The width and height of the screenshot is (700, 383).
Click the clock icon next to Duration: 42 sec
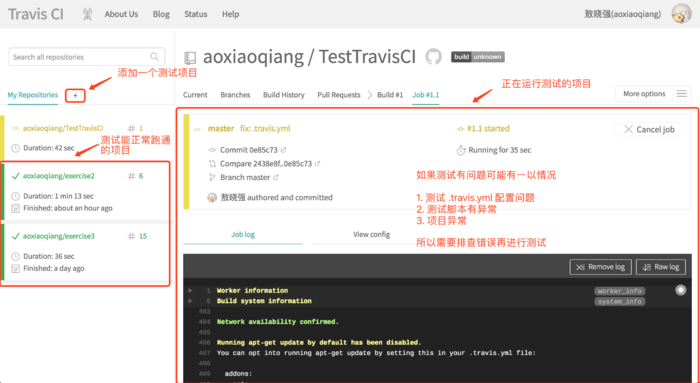(x=16, y=148)
